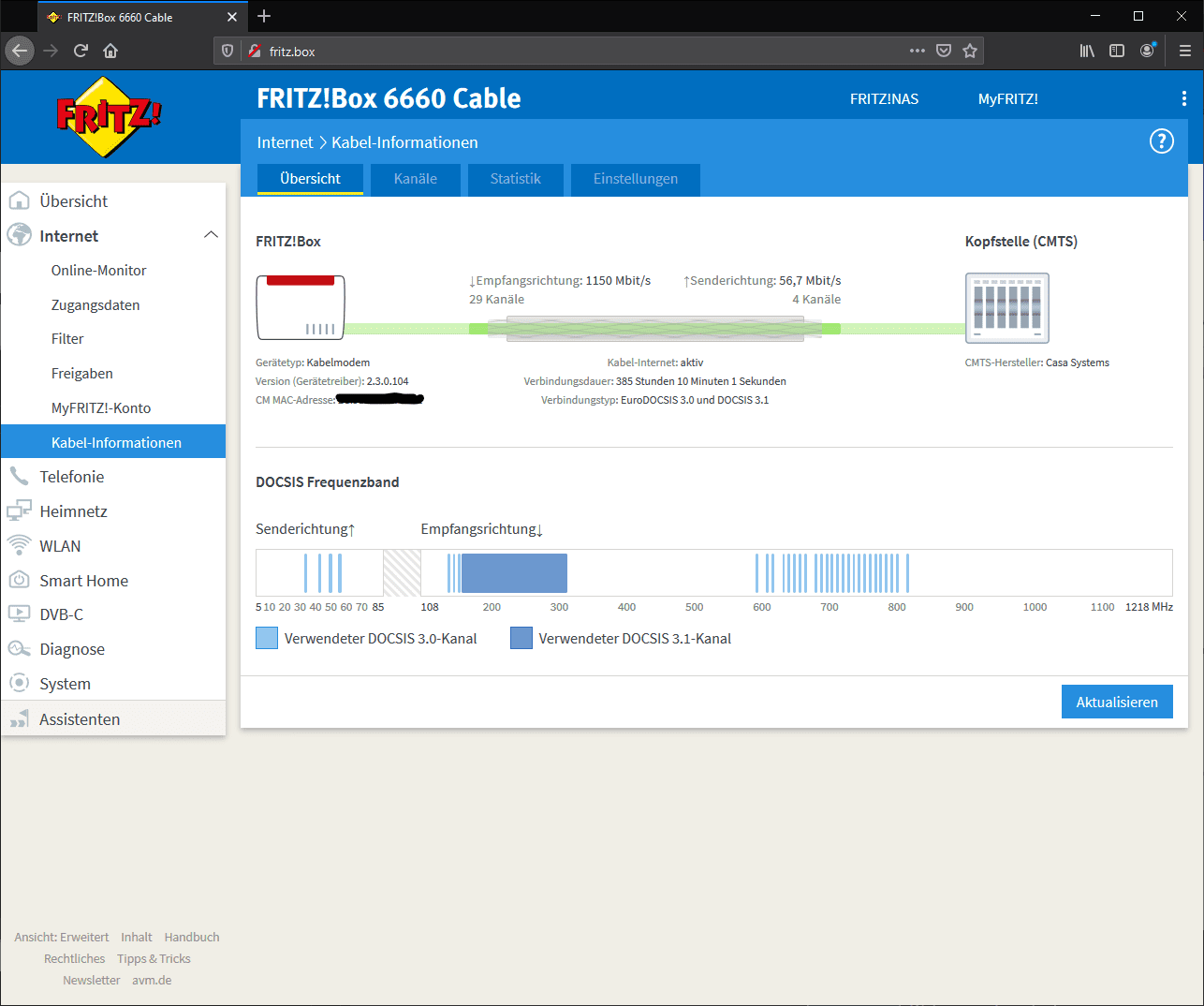
Task: Click the Empfangsrichtung 1150 Mbit/s value
Action: point(618,280)
